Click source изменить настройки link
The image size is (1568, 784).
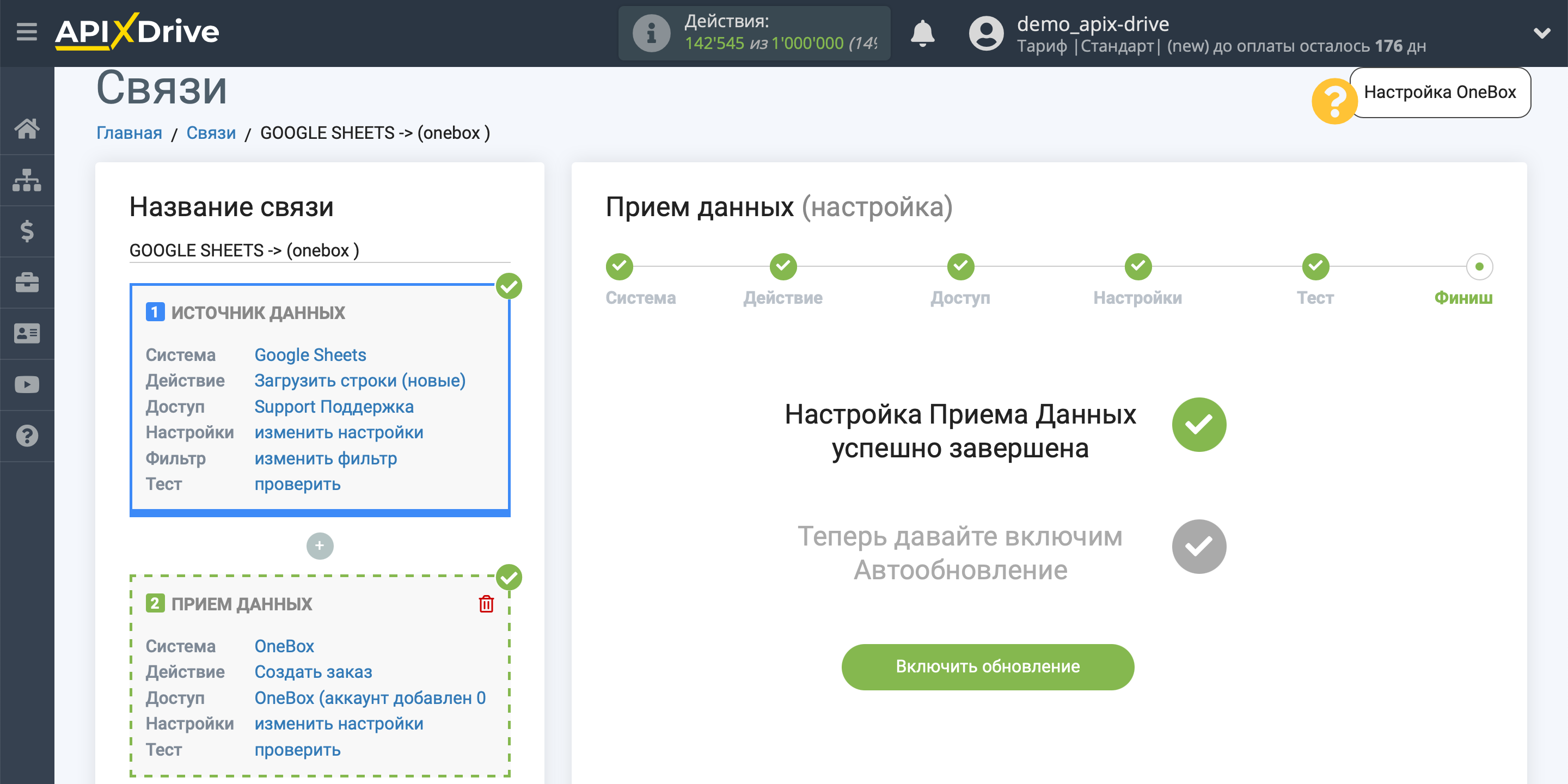click(x=339, y=432)
